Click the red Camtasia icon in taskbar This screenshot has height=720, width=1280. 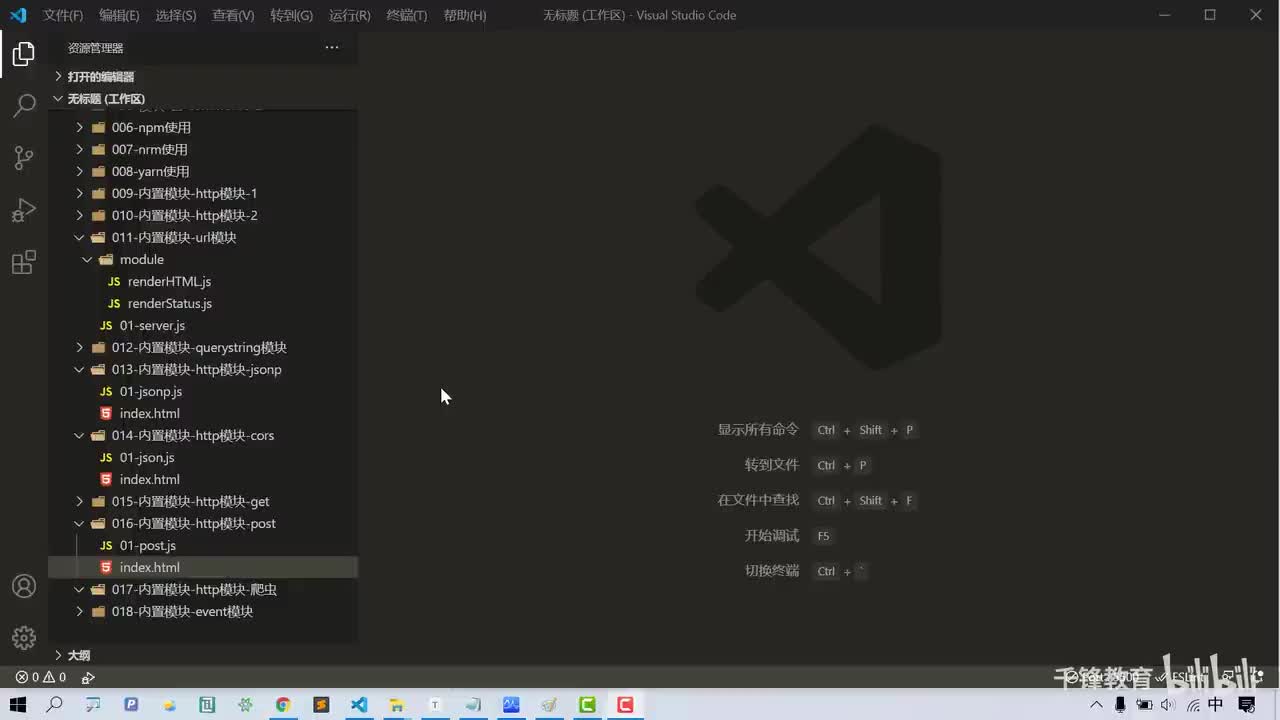[x=625, y=705]
